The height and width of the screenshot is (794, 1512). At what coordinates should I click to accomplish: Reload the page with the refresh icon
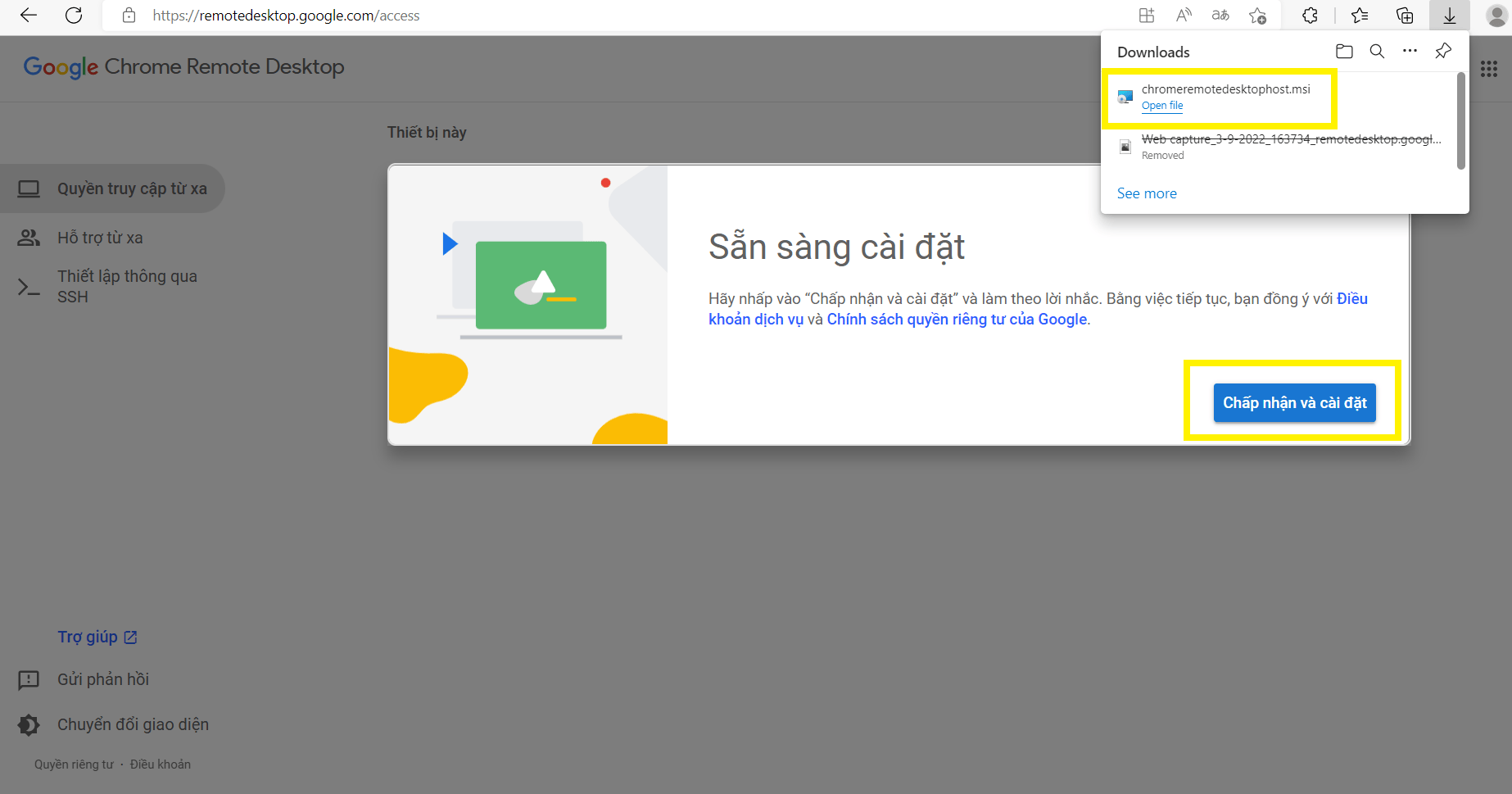pos(74,16)
